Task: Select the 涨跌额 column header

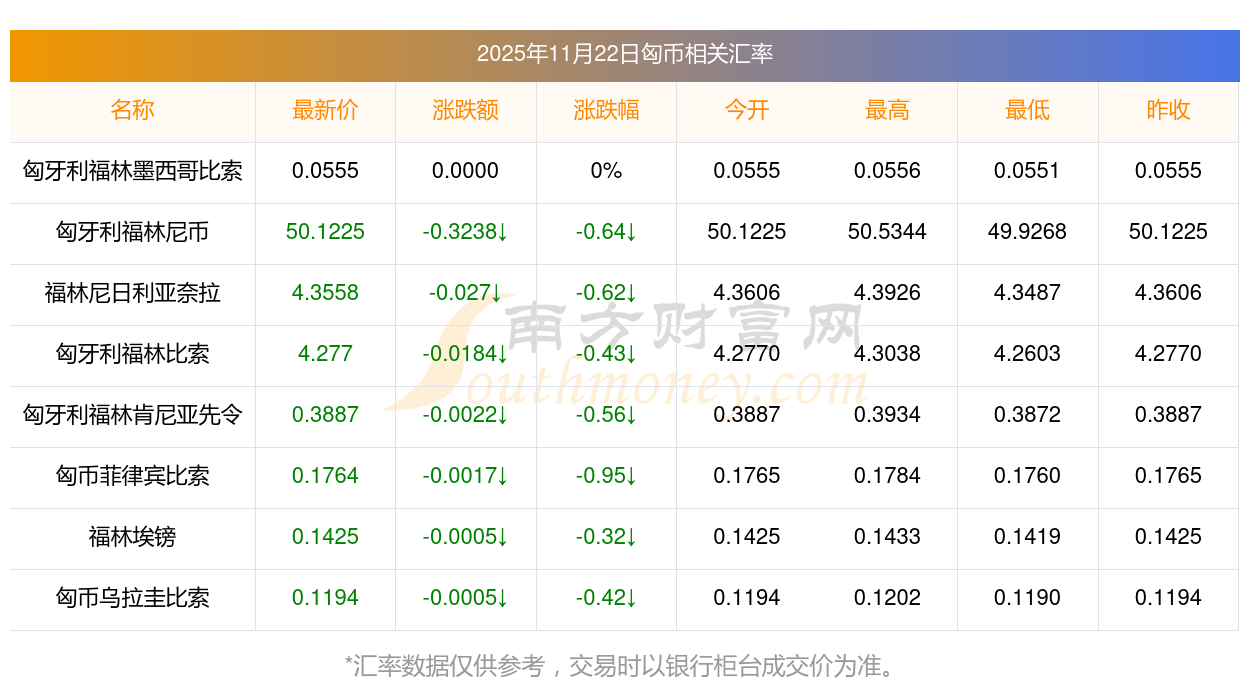Action: [x=466, y=110]
